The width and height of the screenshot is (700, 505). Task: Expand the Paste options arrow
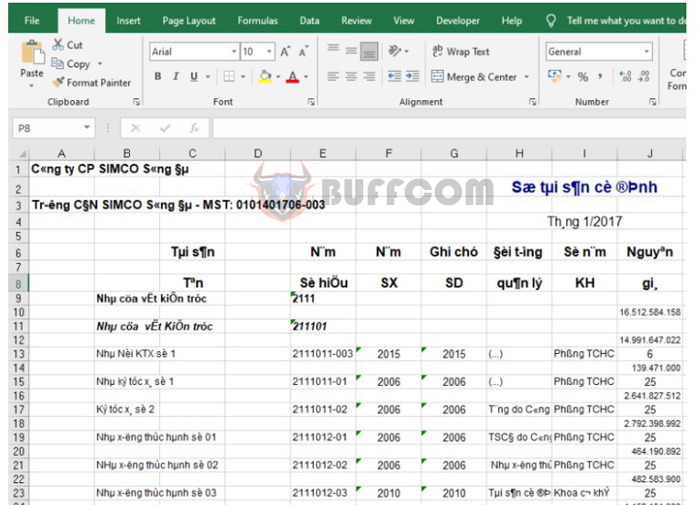[x=32, y=86]
